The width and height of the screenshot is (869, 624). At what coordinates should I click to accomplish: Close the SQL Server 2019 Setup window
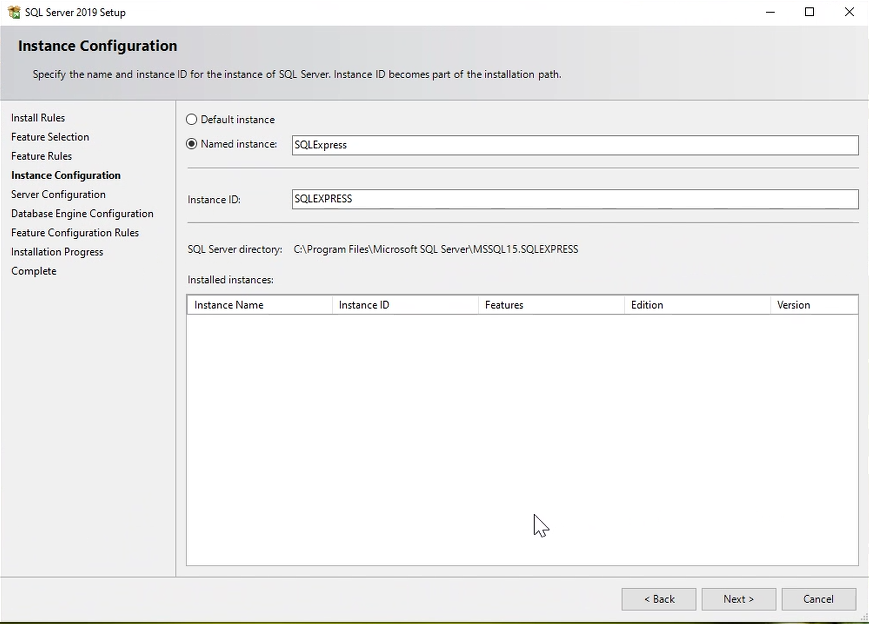[849, 12]
